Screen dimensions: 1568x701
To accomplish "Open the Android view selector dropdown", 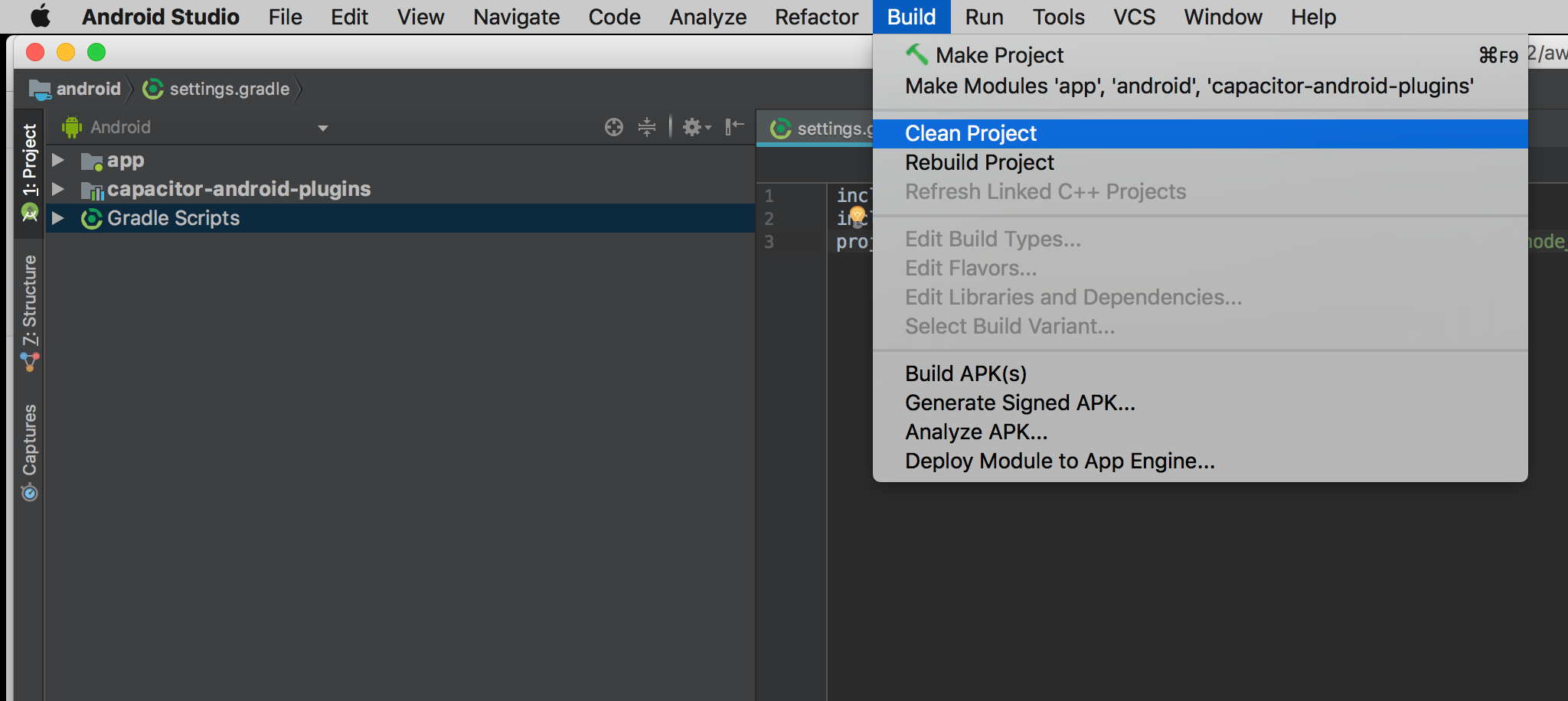I will point(323,127).
